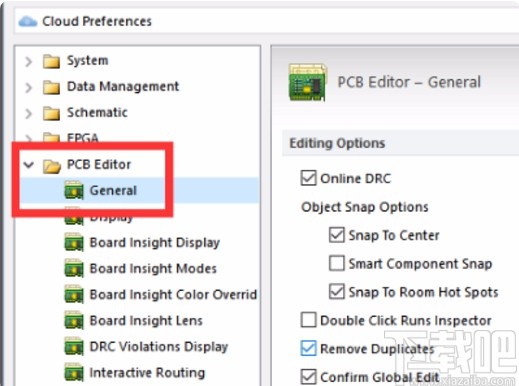Click the Cloud Preferences link text

pos(97,21)
